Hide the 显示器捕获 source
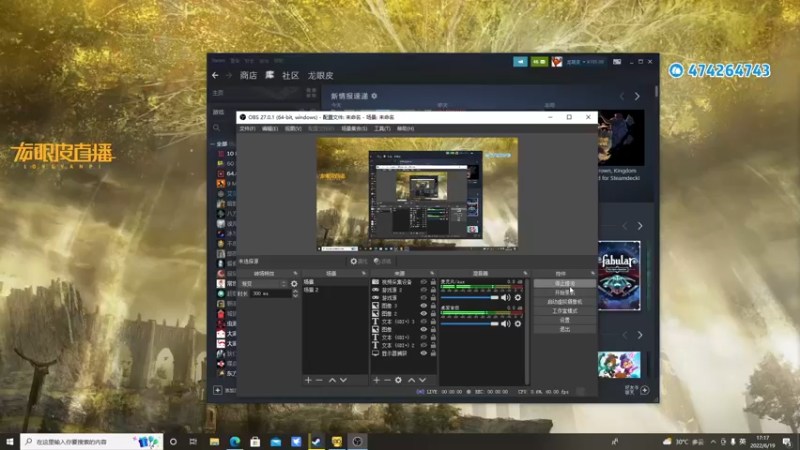Viewport: 800px width, 450px height. pos(423,353)
